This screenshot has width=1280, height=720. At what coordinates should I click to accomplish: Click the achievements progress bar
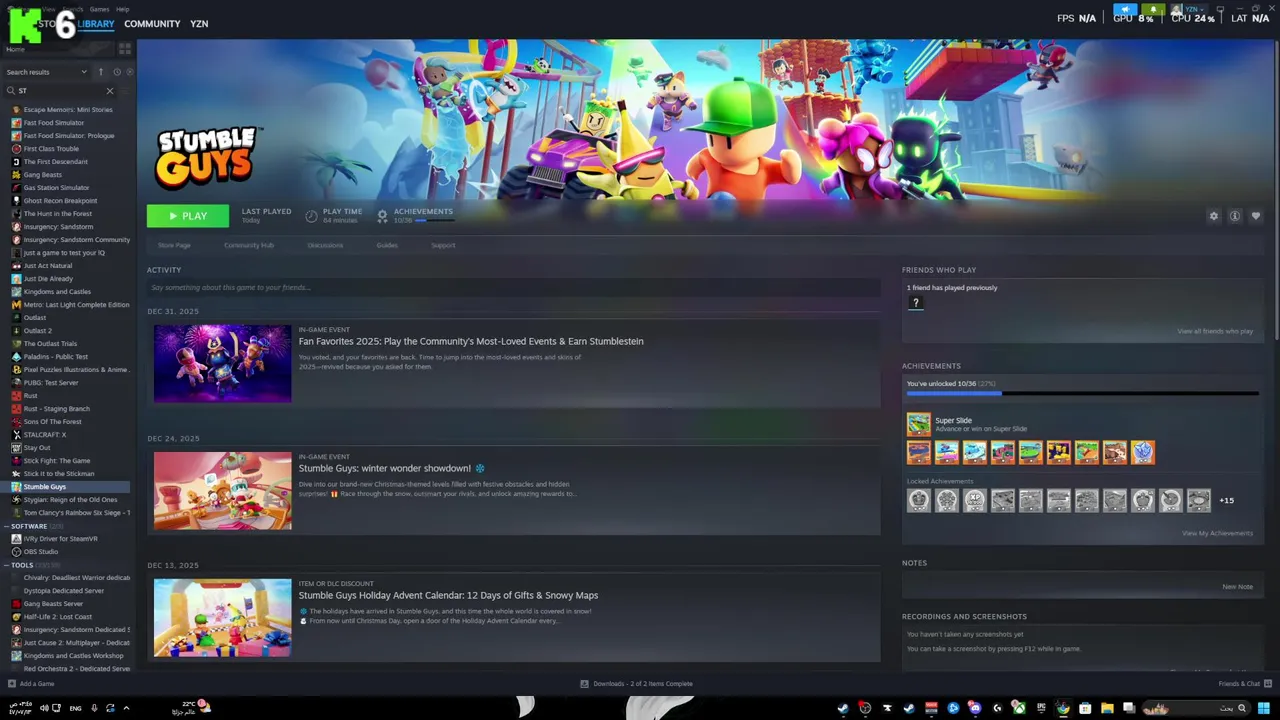(x=1081, y=393)
